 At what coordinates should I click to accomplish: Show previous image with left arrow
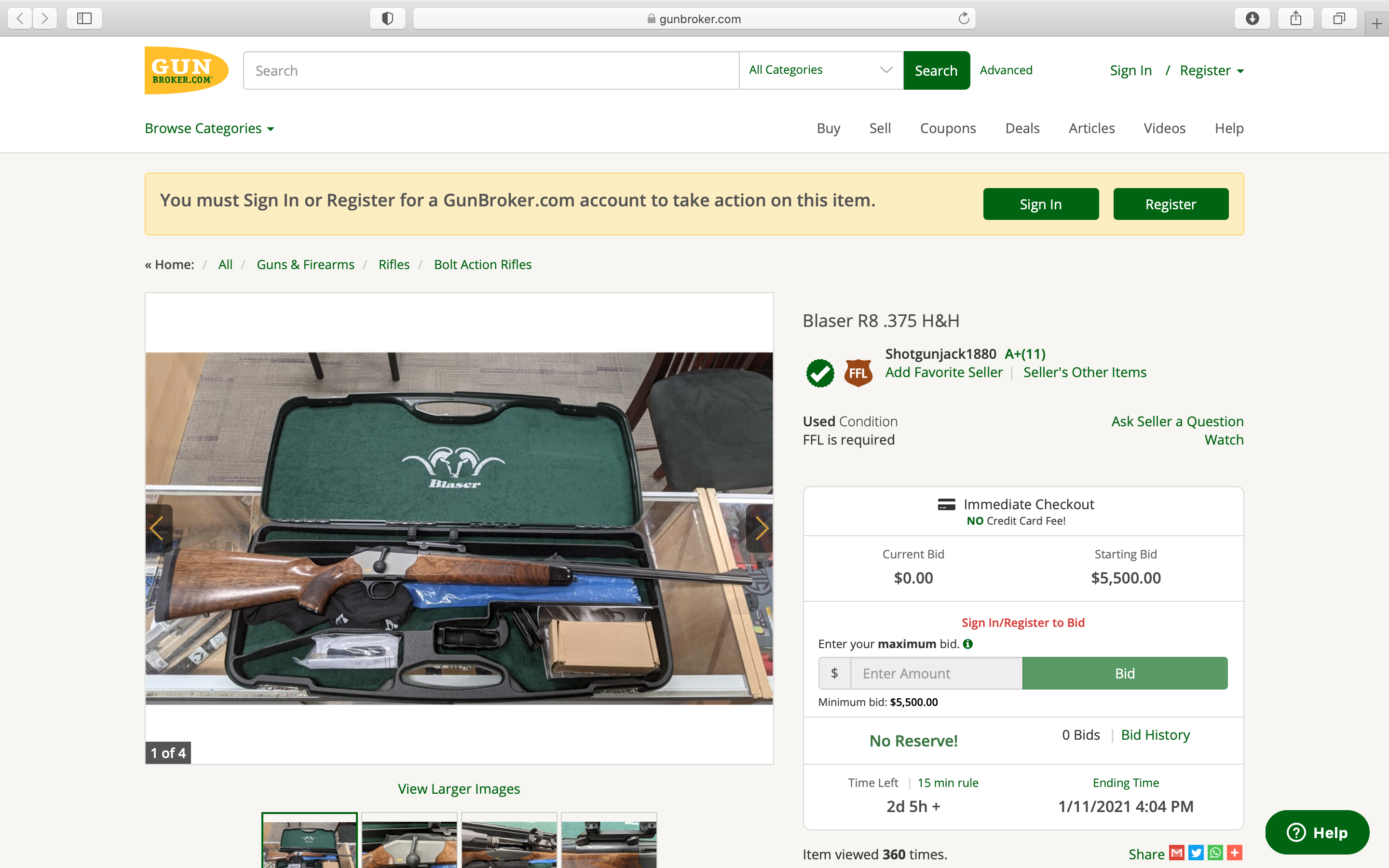(x=158, y=528)
